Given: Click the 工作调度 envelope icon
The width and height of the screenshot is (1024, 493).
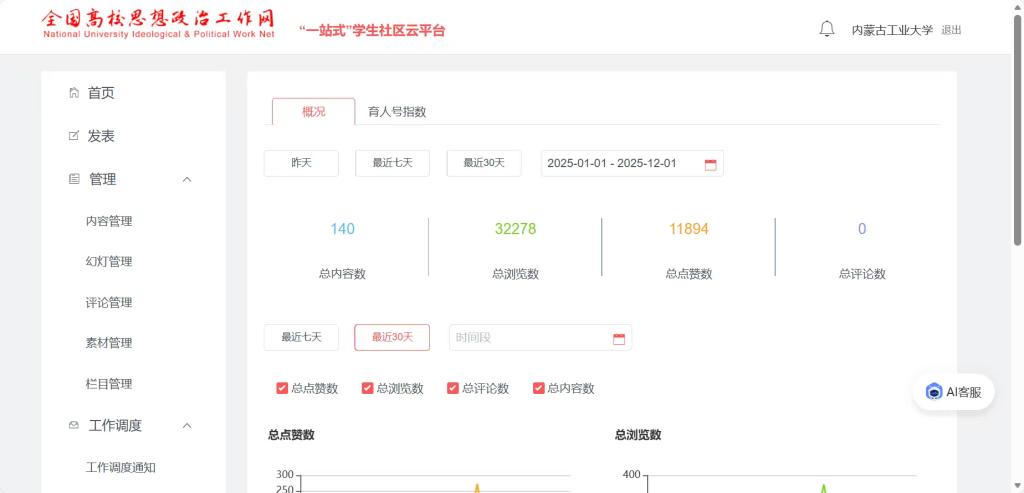Looking at the screenshot, I should 73,425.
